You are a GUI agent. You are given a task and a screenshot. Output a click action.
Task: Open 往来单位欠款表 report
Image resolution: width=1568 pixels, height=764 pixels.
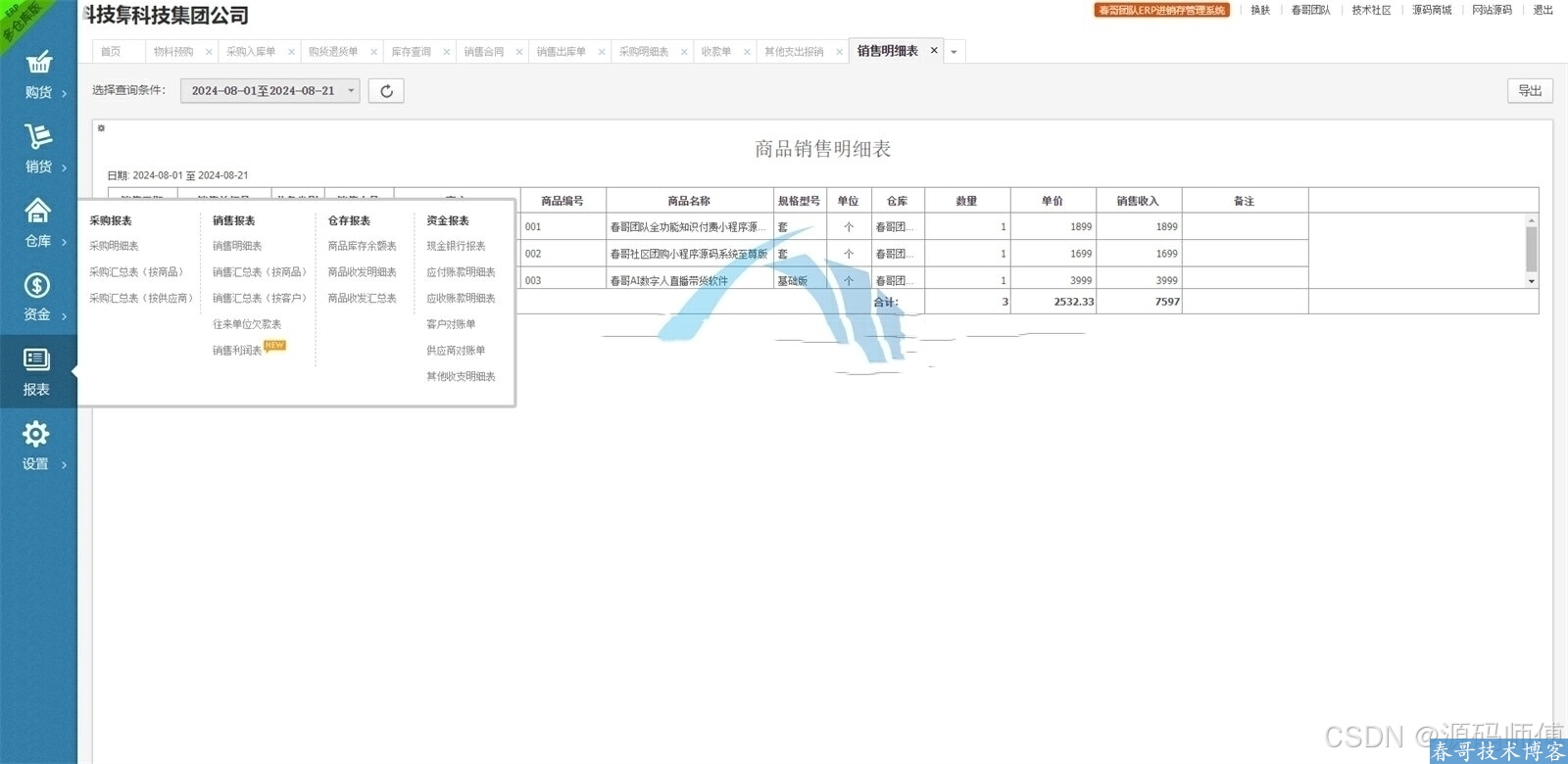[x=247, y=324]
